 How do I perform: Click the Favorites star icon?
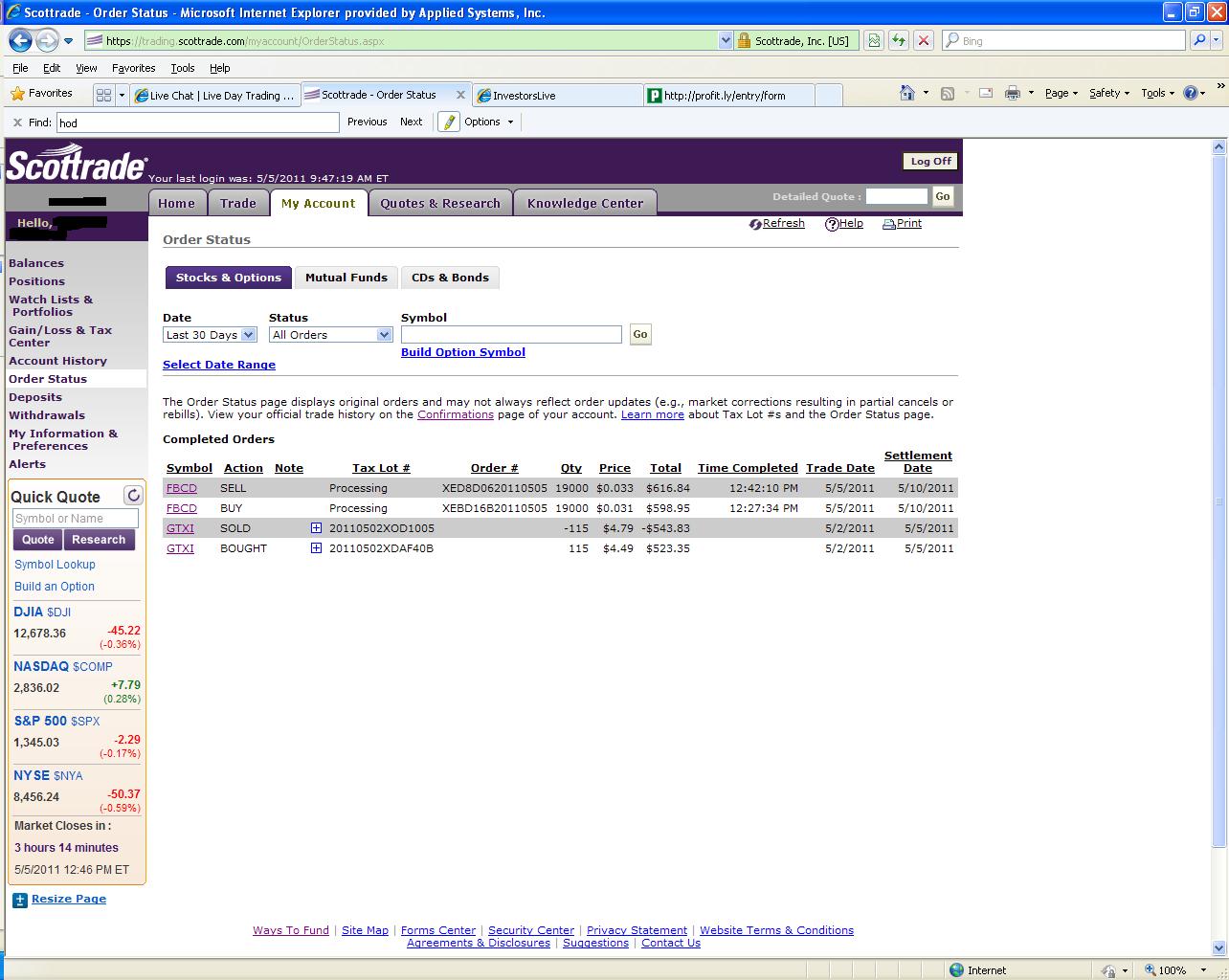[17, 94]
